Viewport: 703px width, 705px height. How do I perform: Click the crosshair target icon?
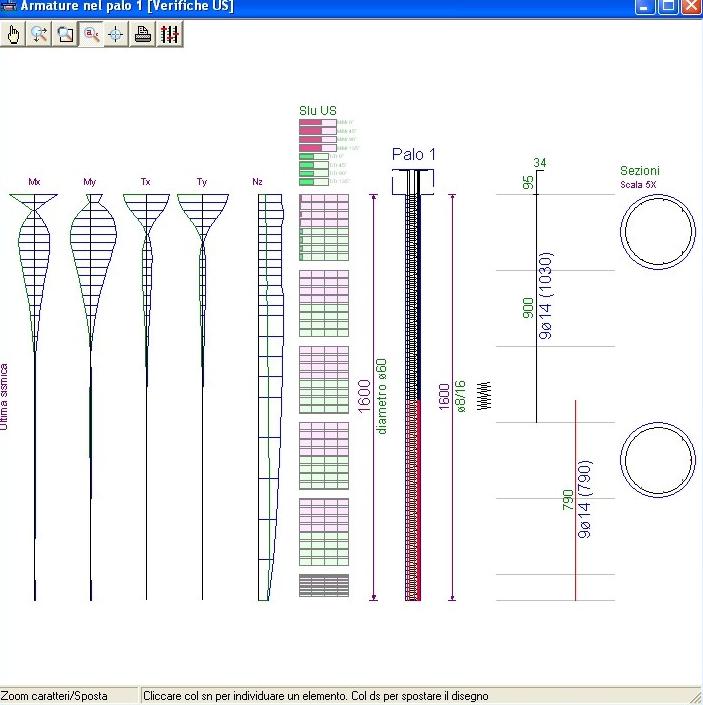(116, 34)
